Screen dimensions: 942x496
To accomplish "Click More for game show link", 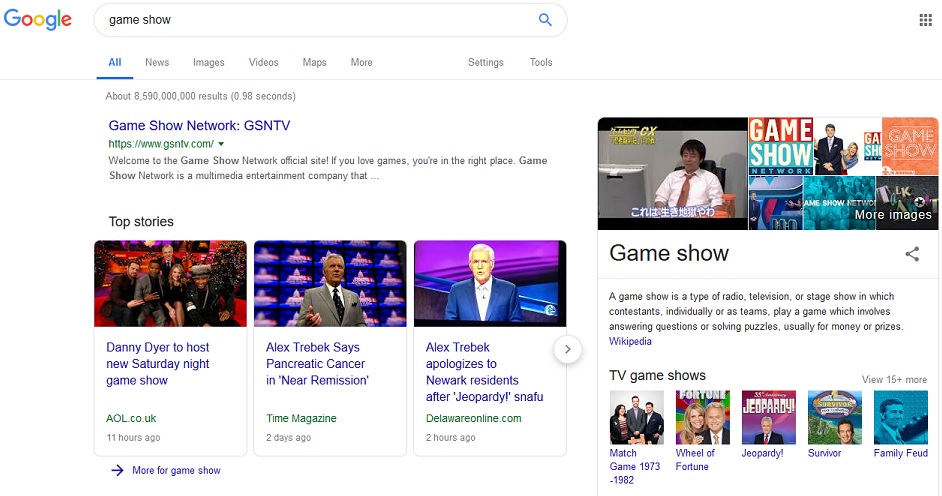I will pos(176,470).
